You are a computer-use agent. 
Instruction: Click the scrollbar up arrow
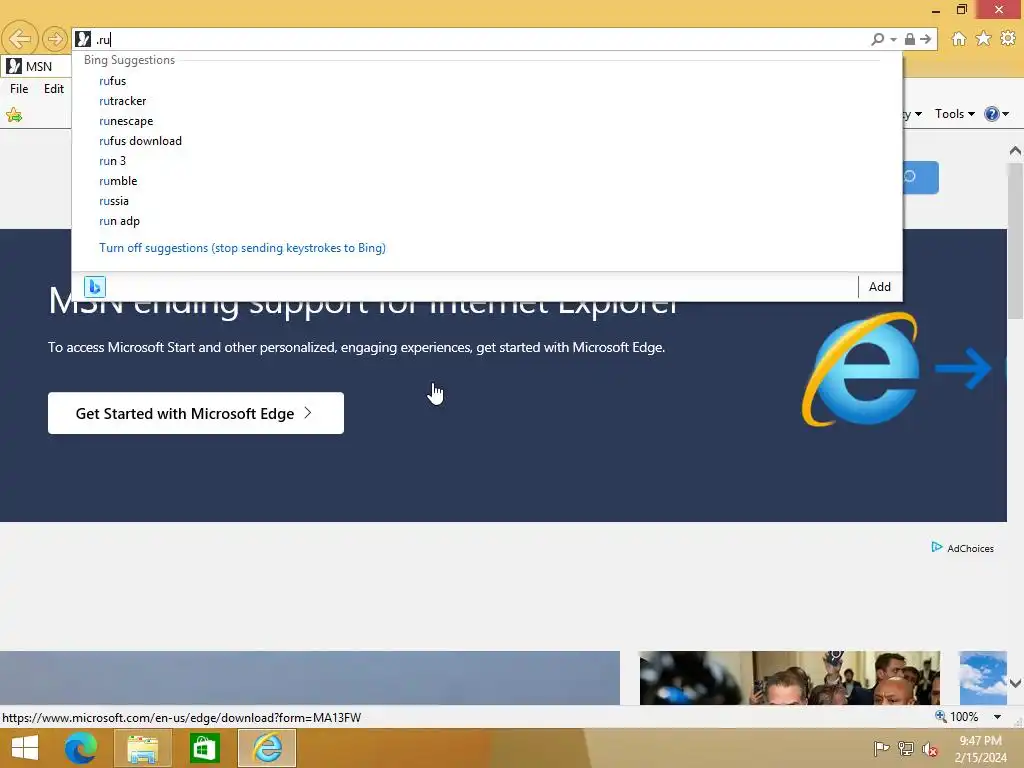point(1015,151)
